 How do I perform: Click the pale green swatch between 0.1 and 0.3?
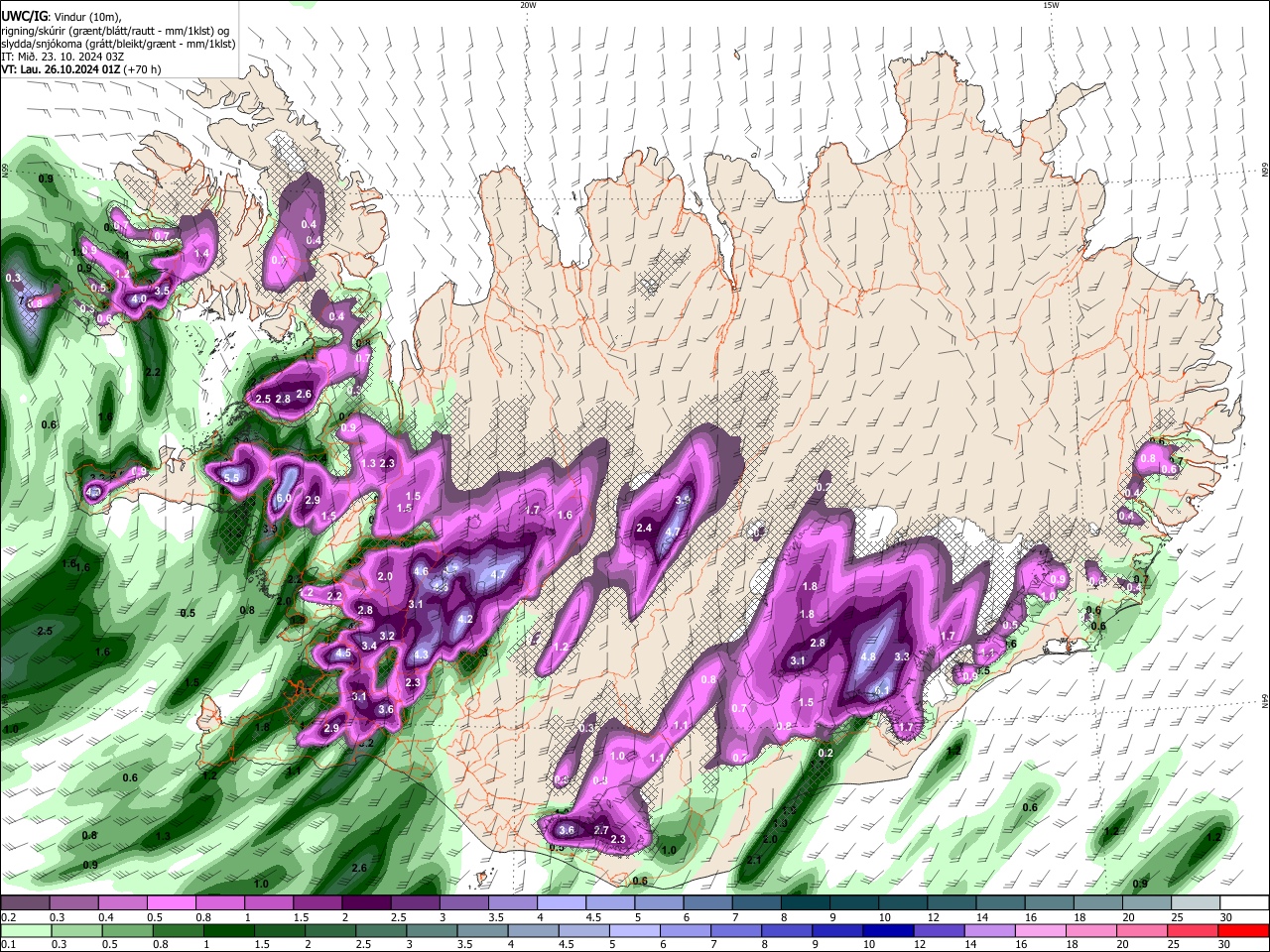(x=25, y=930)
